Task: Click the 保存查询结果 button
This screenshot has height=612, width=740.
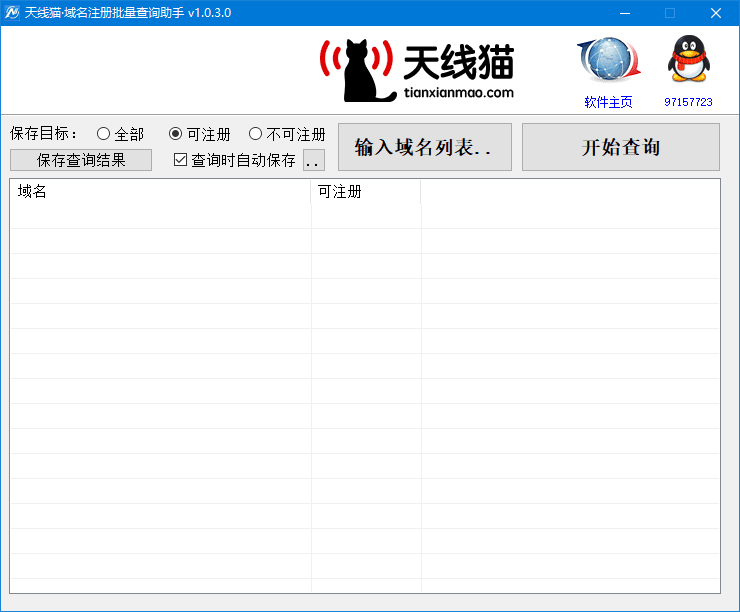Action: click(x=81, y=160)
